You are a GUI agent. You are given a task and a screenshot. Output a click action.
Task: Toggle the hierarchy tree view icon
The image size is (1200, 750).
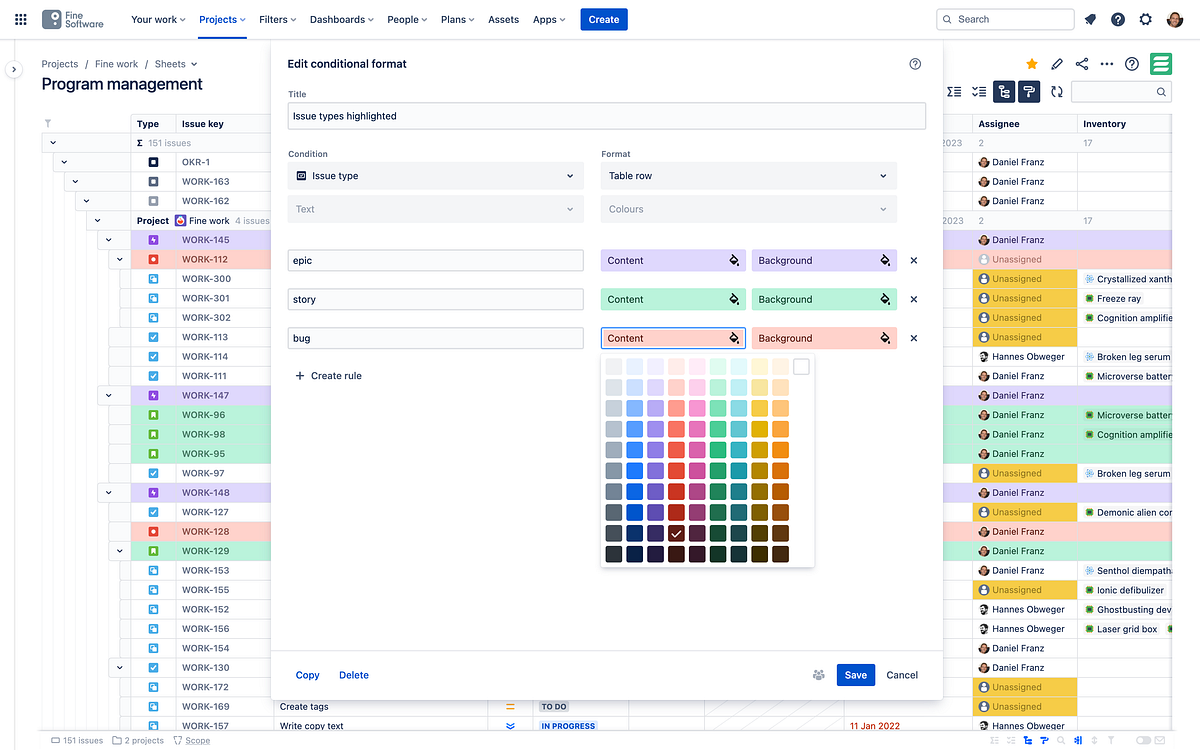[x=1003, y=91]
